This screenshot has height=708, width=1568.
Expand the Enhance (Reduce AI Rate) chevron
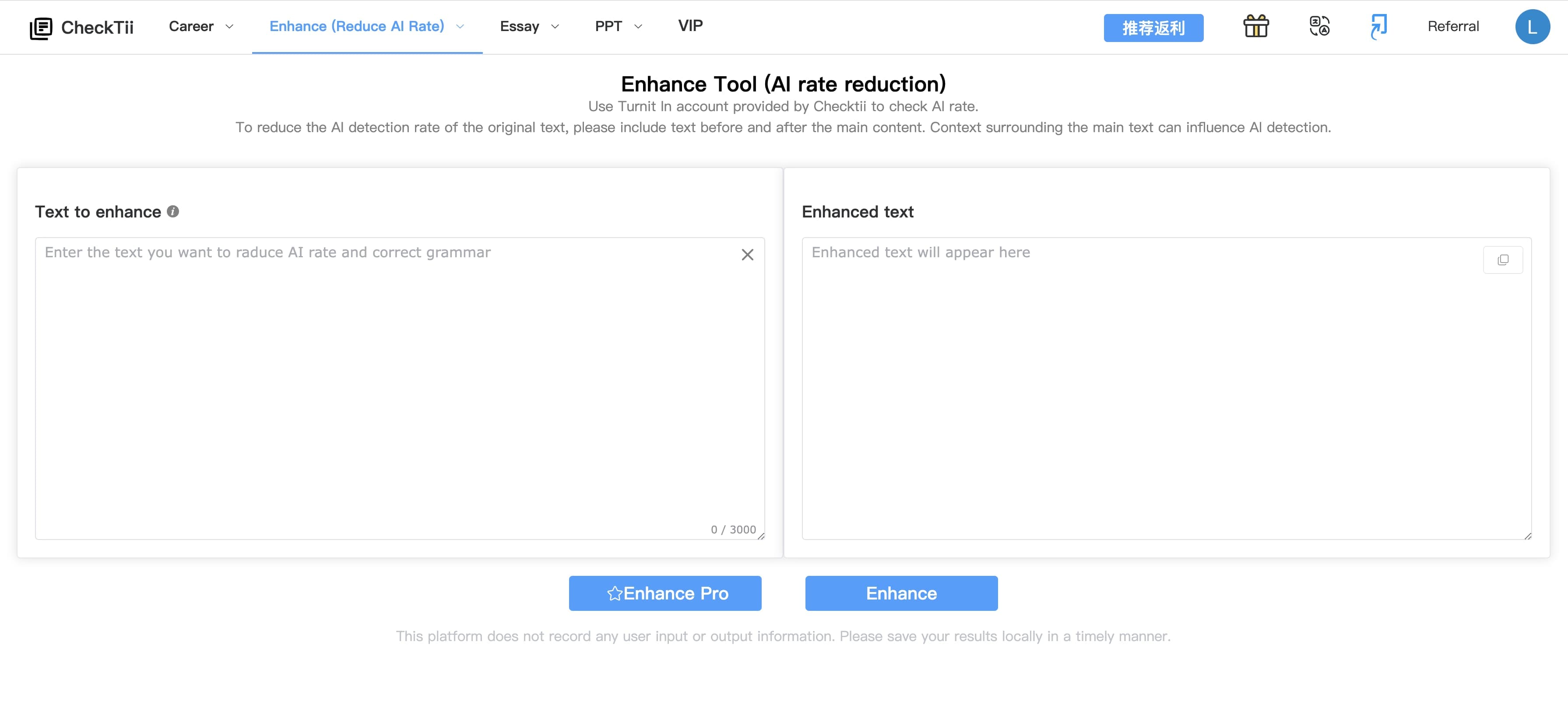coord(460,27)
